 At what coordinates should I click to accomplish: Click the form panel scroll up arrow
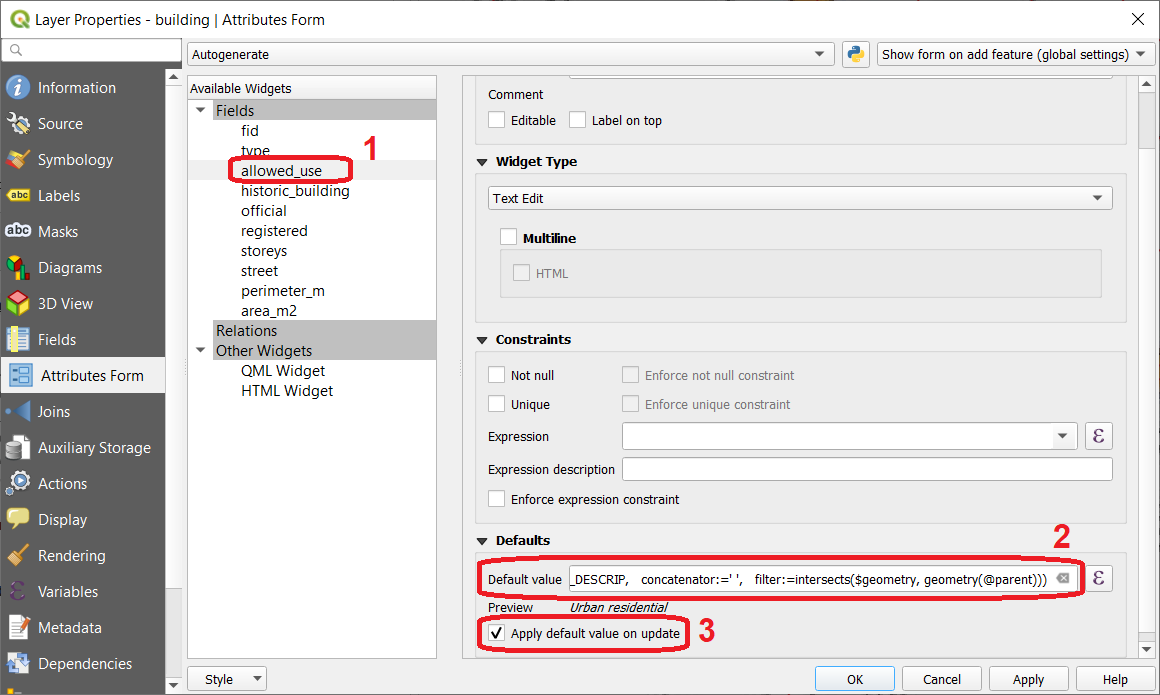[1146, 84]
